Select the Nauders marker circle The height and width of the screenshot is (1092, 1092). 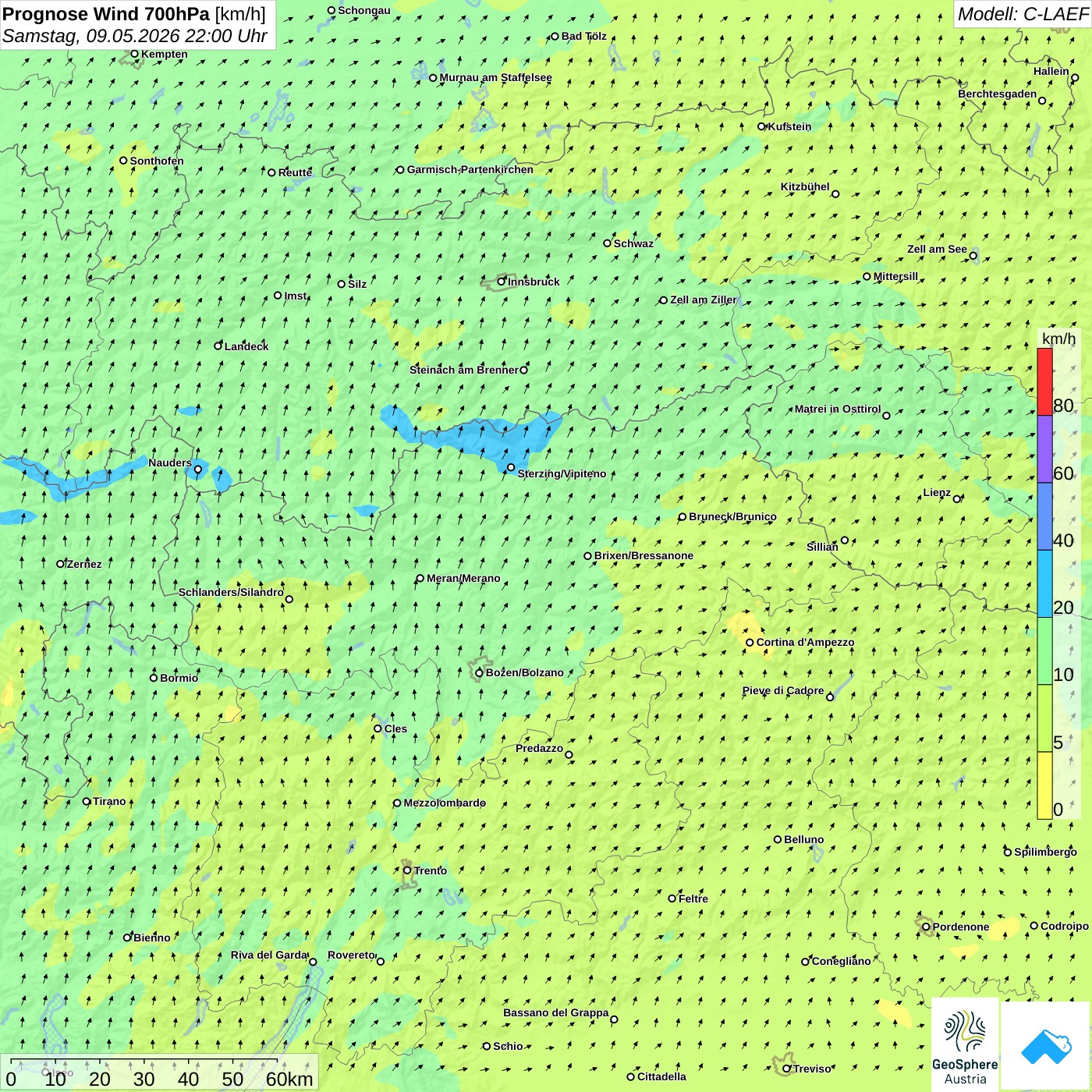click(198, 470)
